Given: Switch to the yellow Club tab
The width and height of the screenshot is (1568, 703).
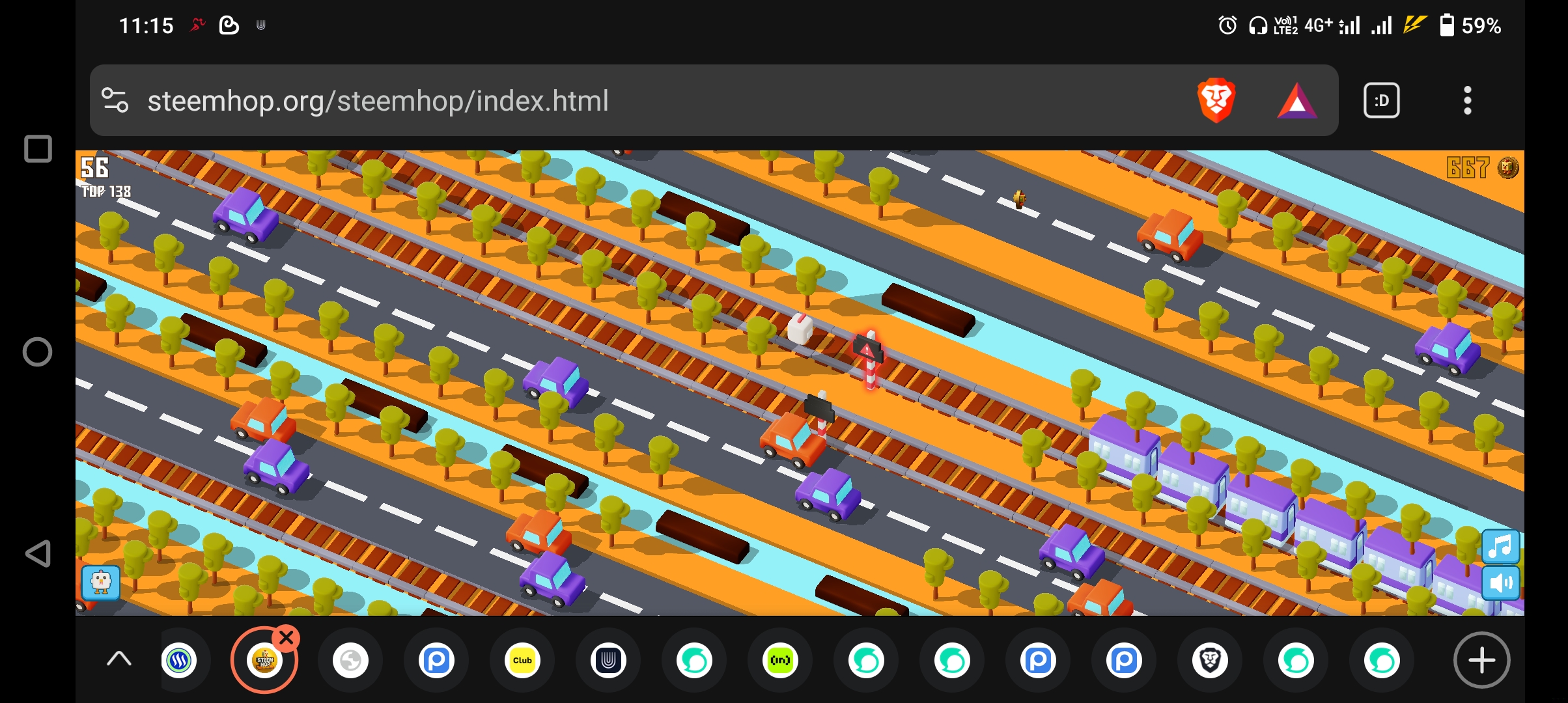Looking at the screenshot, I should [522, 661].
